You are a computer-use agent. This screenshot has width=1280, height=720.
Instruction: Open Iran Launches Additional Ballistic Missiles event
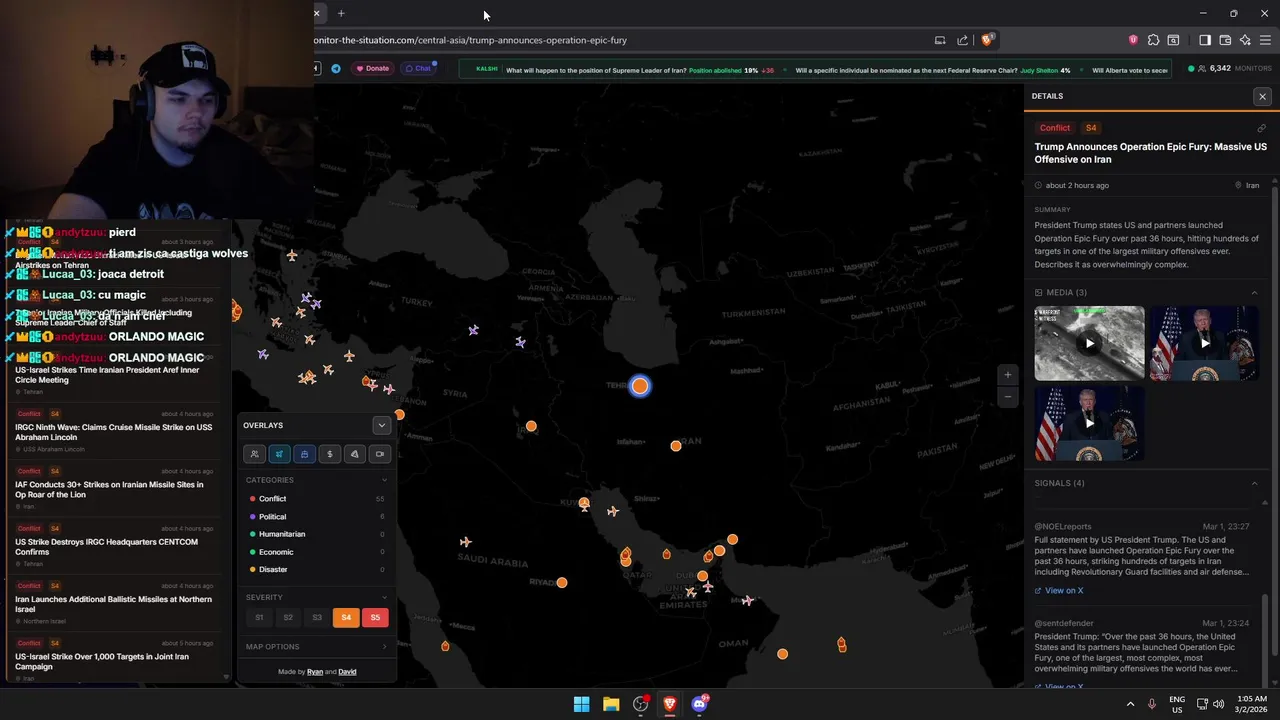pyautogui.click(x=114, y=603)
